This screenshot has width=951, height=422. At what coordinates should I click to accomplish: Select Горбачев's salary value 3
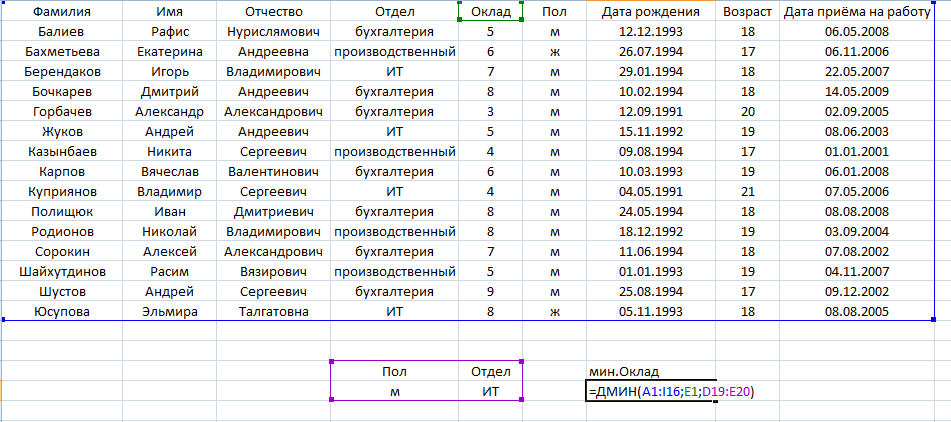click(490, 112)
